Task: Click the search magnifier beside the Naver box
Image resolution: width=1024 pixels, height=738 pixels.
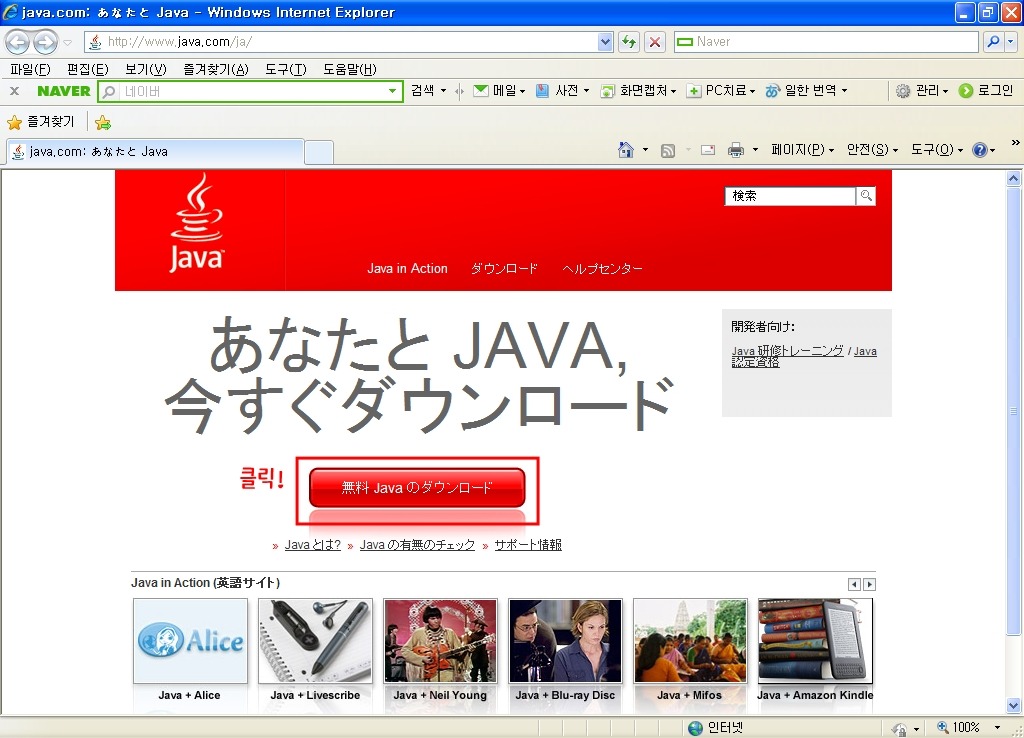Action: [x=993, y=42]
